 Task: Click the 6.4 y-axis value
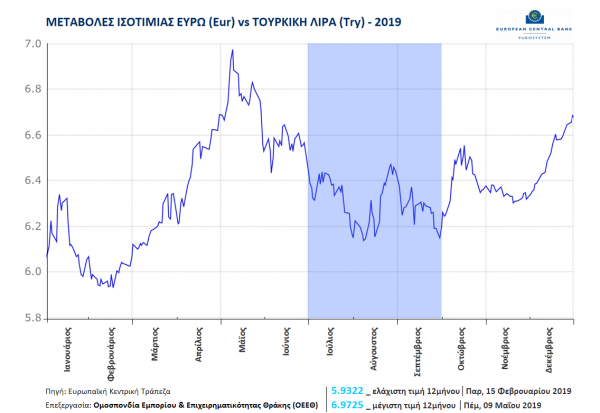[x=32, y=181]
